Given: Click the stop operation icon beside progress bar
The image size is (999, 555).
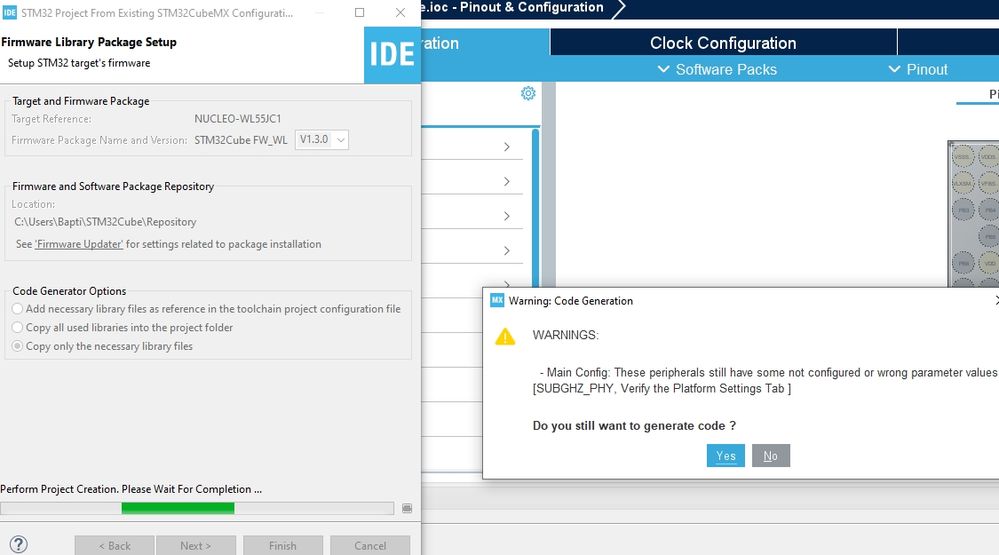Looking at the screenshot, I should (407, 508).
